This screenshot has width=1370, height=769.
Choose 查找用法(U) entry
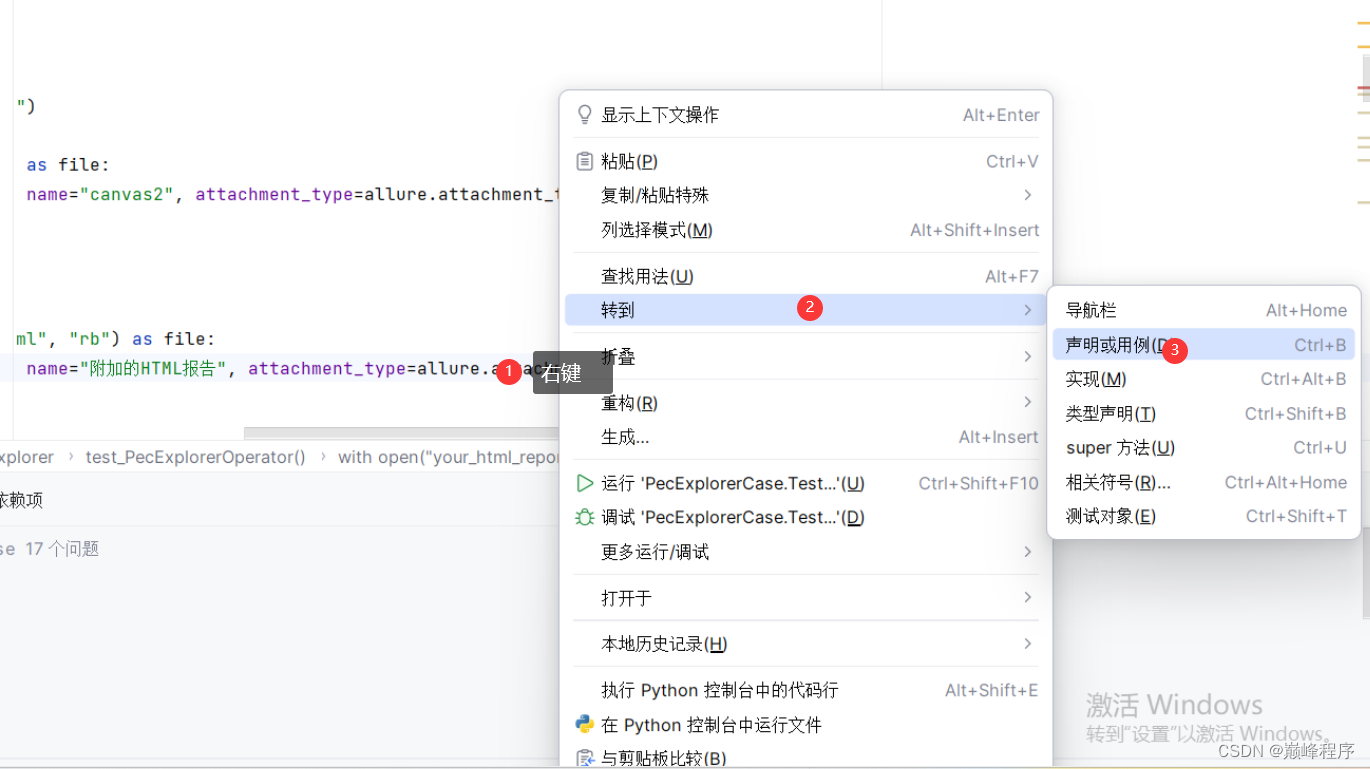[x=806, y=276]
